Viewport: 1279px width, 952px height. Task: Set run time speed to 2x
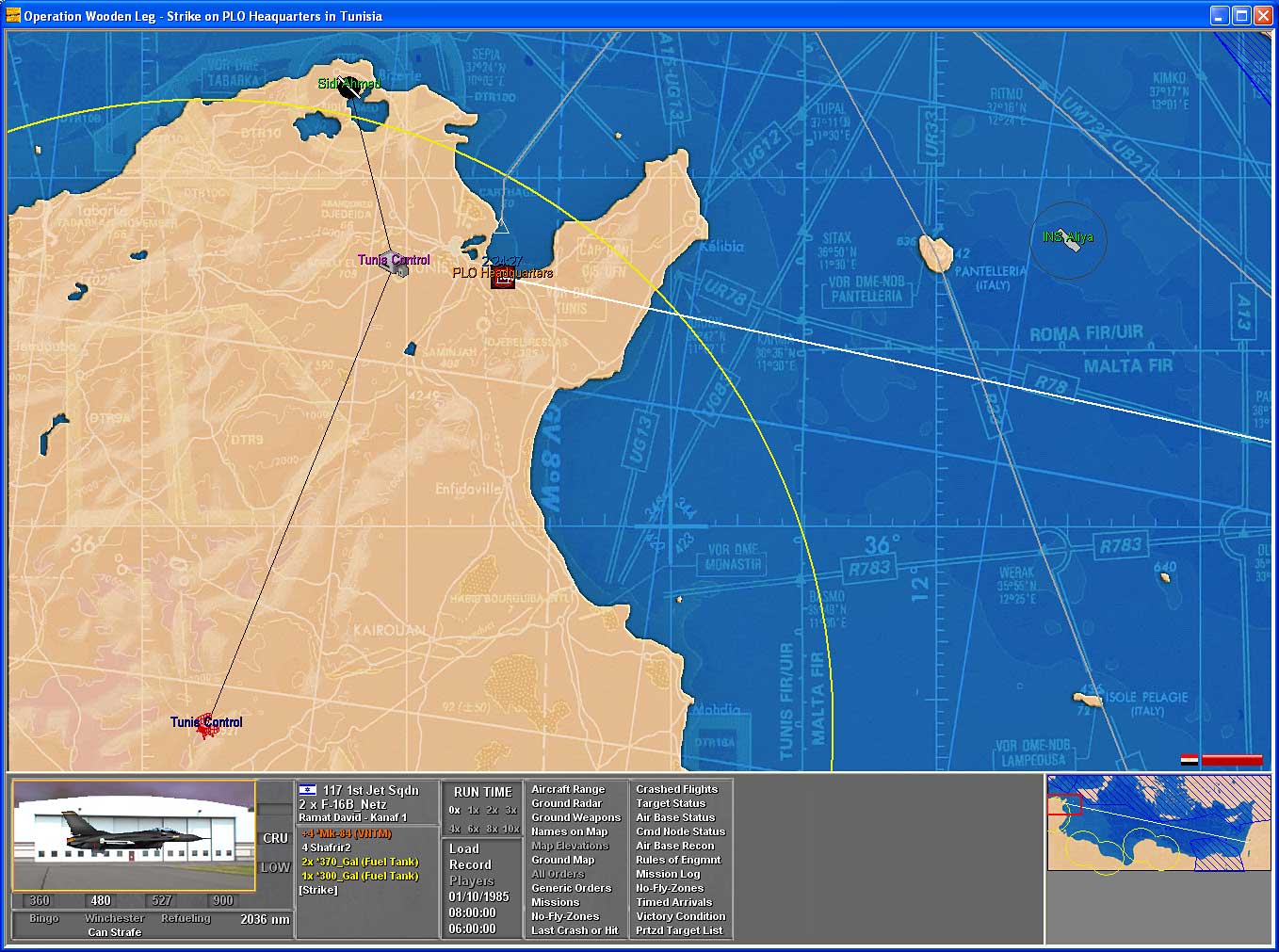pyautogui.click(x=492, y=810)
